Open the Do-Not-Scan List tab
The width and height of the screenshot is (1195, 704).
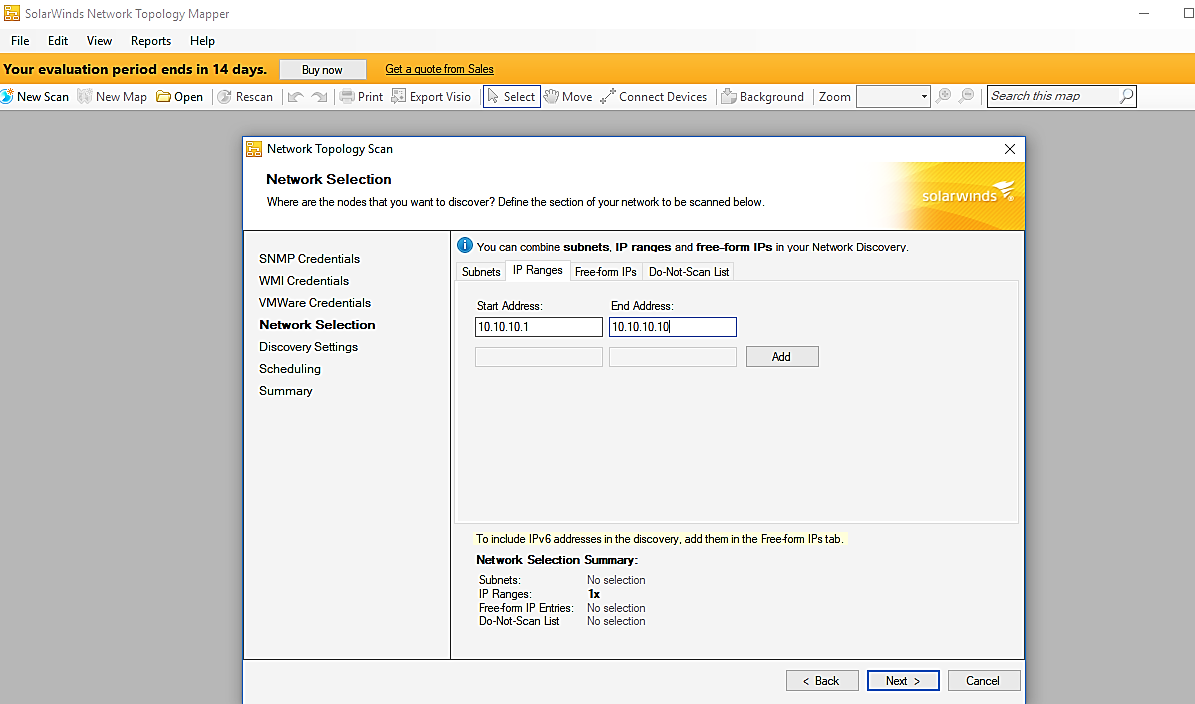pyautogui.click(x=689, y=272)
